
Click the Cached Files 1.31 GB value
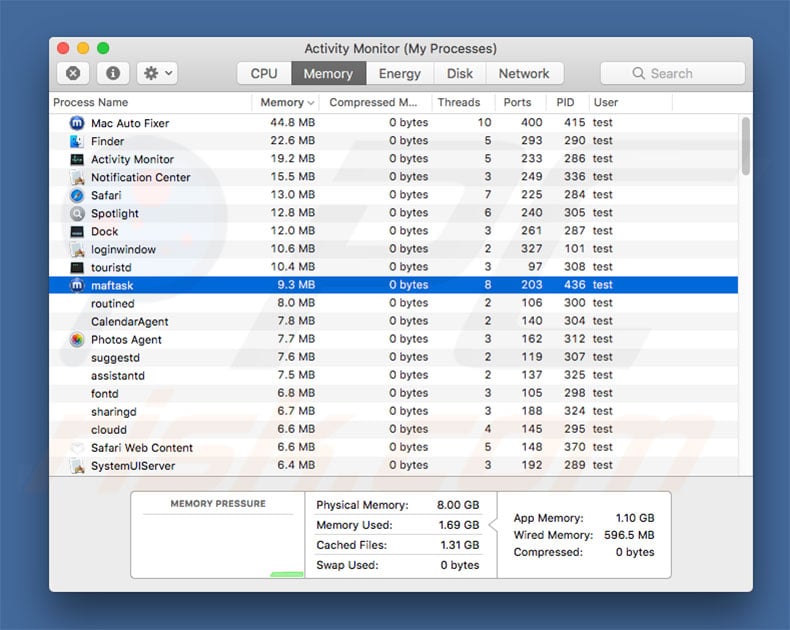pos(459,545)
